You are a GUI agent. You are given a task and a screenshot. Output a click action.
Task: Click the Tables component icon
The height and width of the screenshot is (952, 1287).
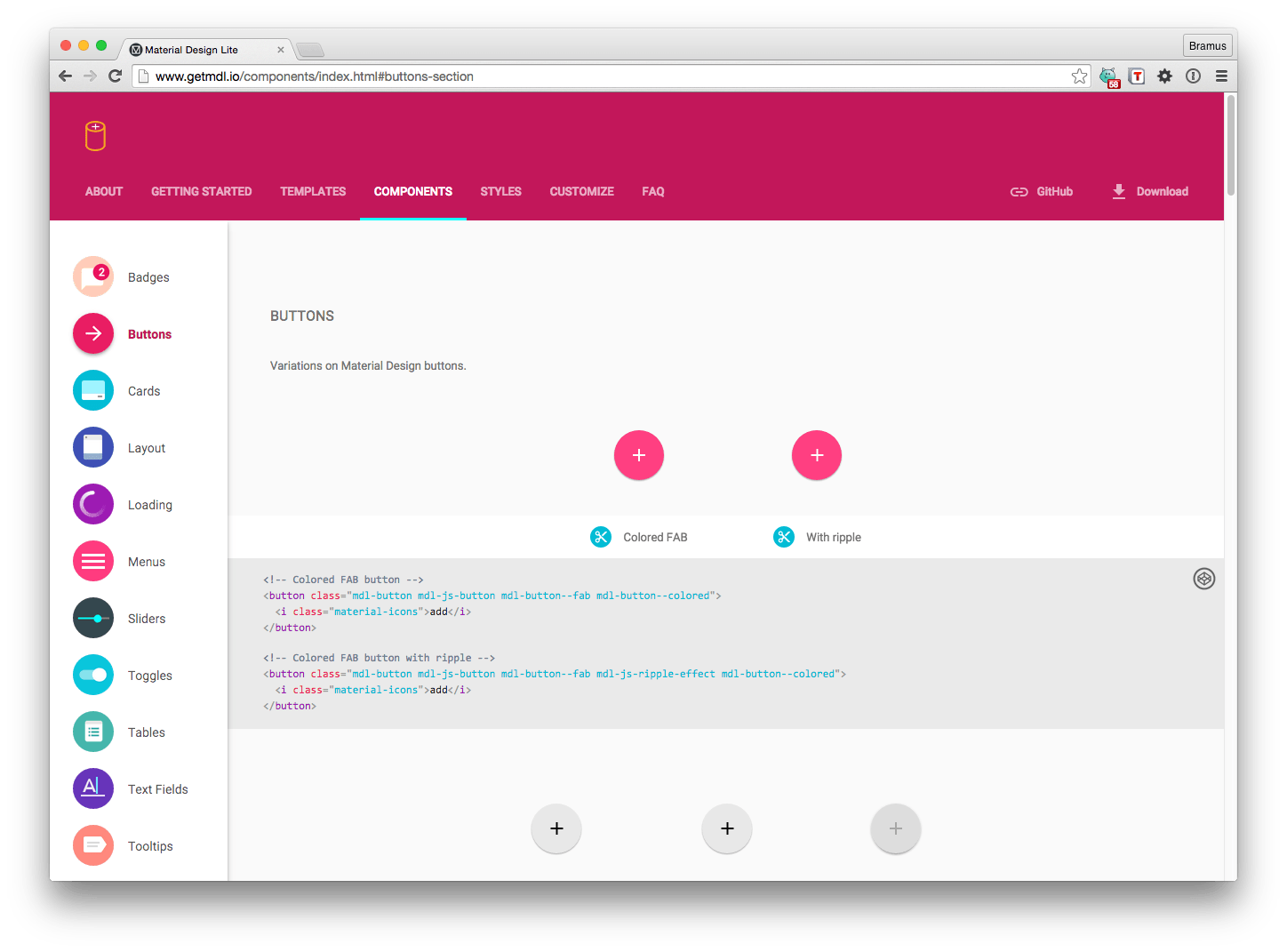(92, 732)
